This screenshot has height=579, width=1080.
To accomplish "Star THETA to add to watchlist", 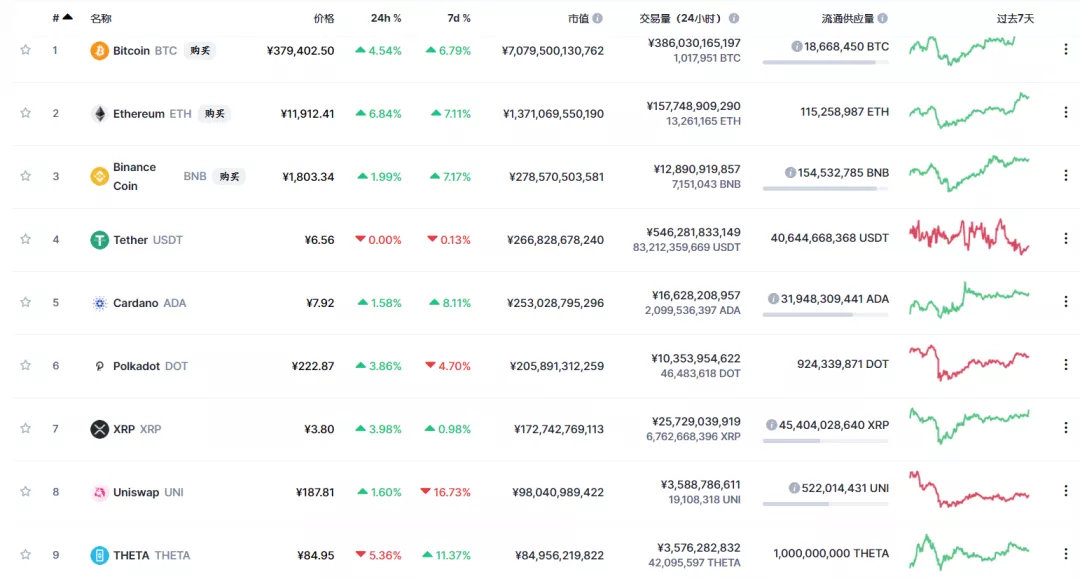I will (x=25, y=555).
